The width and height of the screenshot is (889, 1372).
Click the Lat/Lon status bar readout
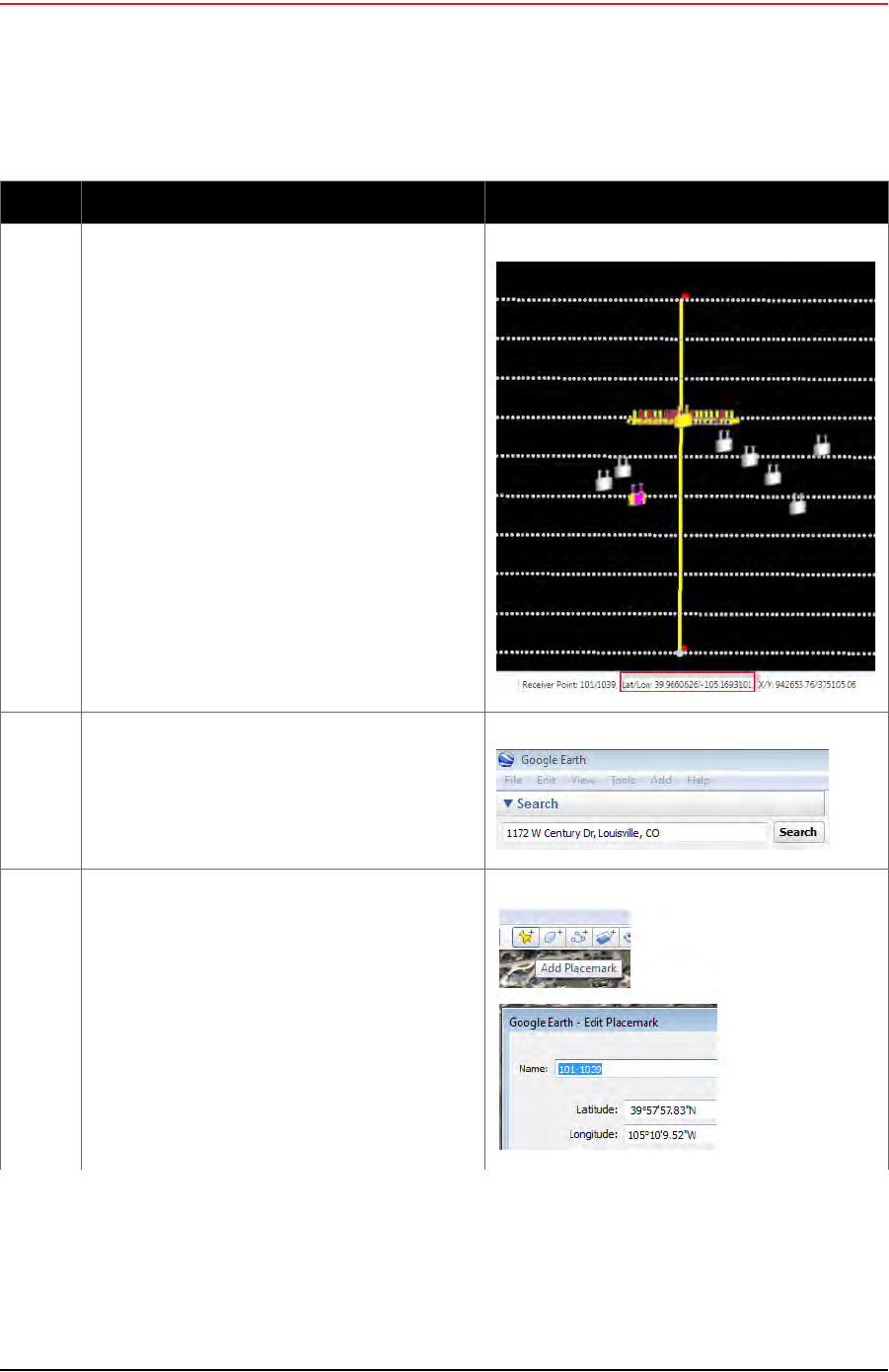pos(687,684)
